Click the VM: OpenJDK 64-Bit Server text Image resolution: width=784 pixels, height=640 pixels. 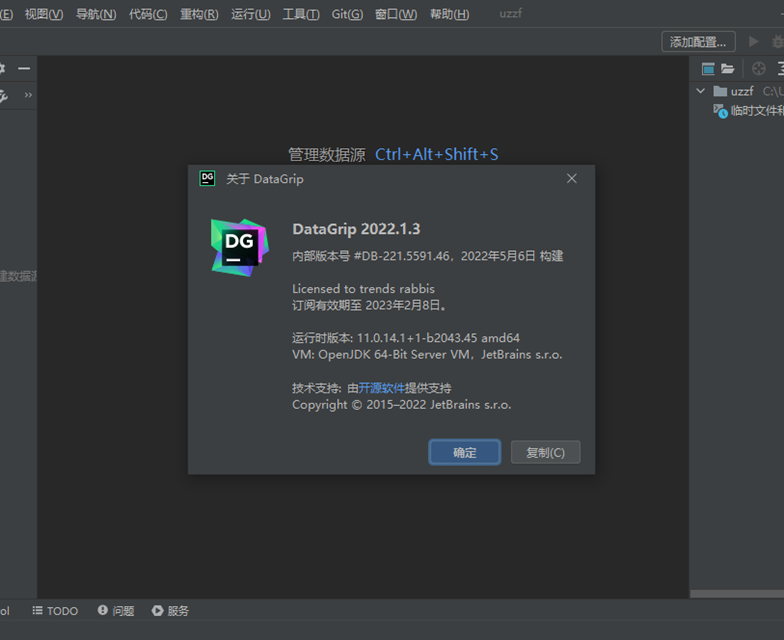(x=428, y=354)
